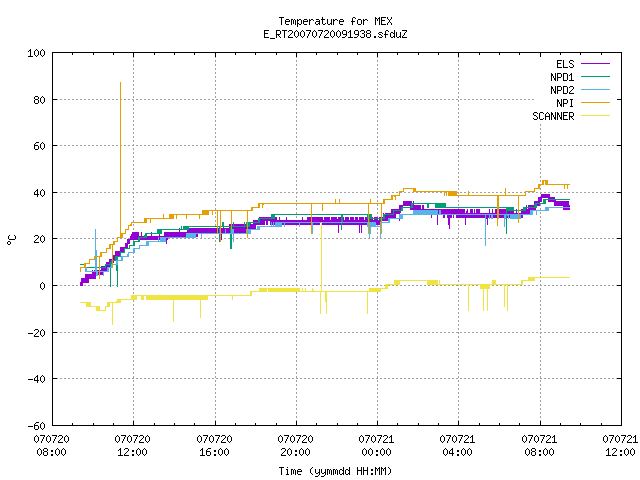Click the y-axis label -60
The image size is (640, 480).
click(36, 426)
